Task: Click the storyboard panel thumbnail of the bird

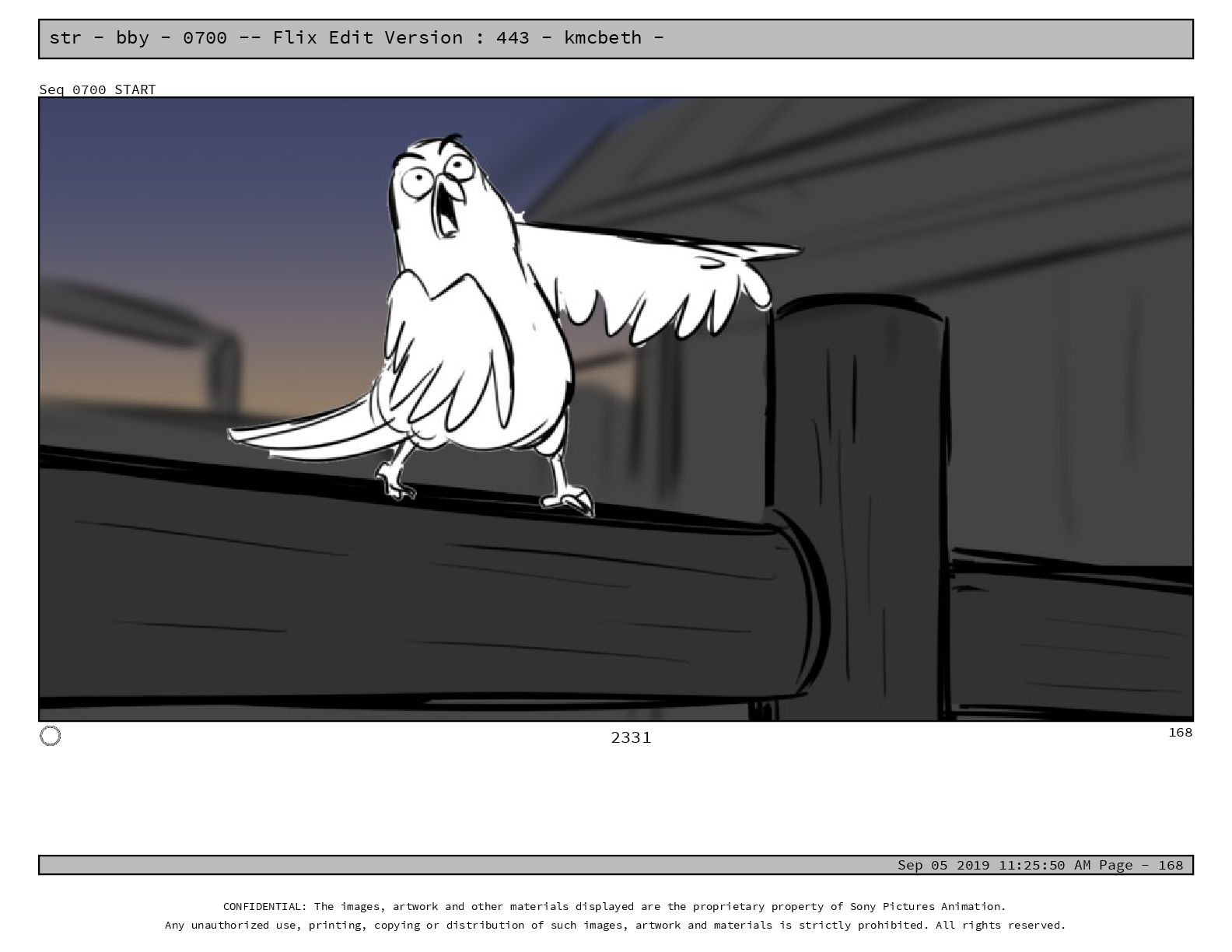Action: click(616, 409)
